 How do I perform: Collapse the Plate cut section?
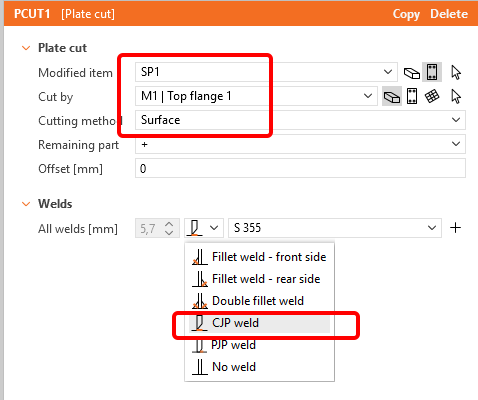[x=26, y=48]
